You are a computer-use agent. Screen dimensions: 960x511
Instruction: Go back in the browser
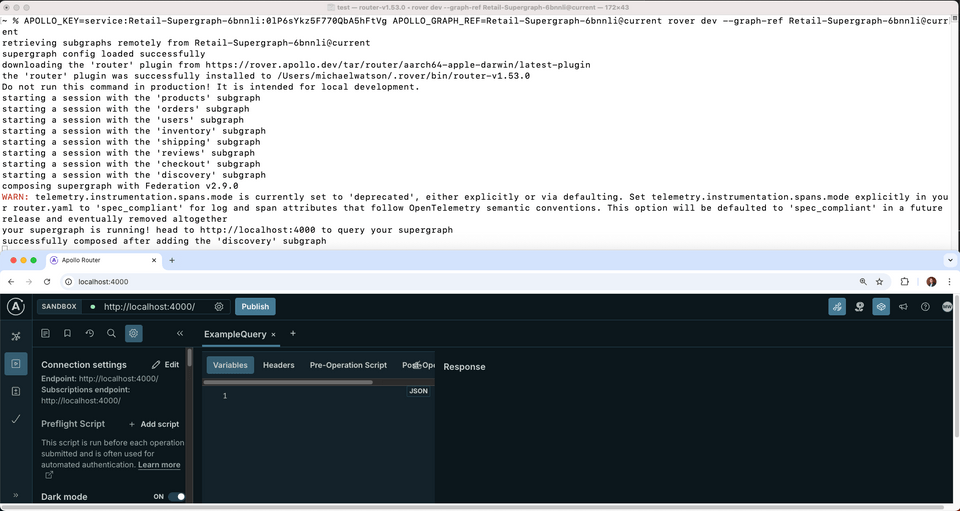[11, 282]
